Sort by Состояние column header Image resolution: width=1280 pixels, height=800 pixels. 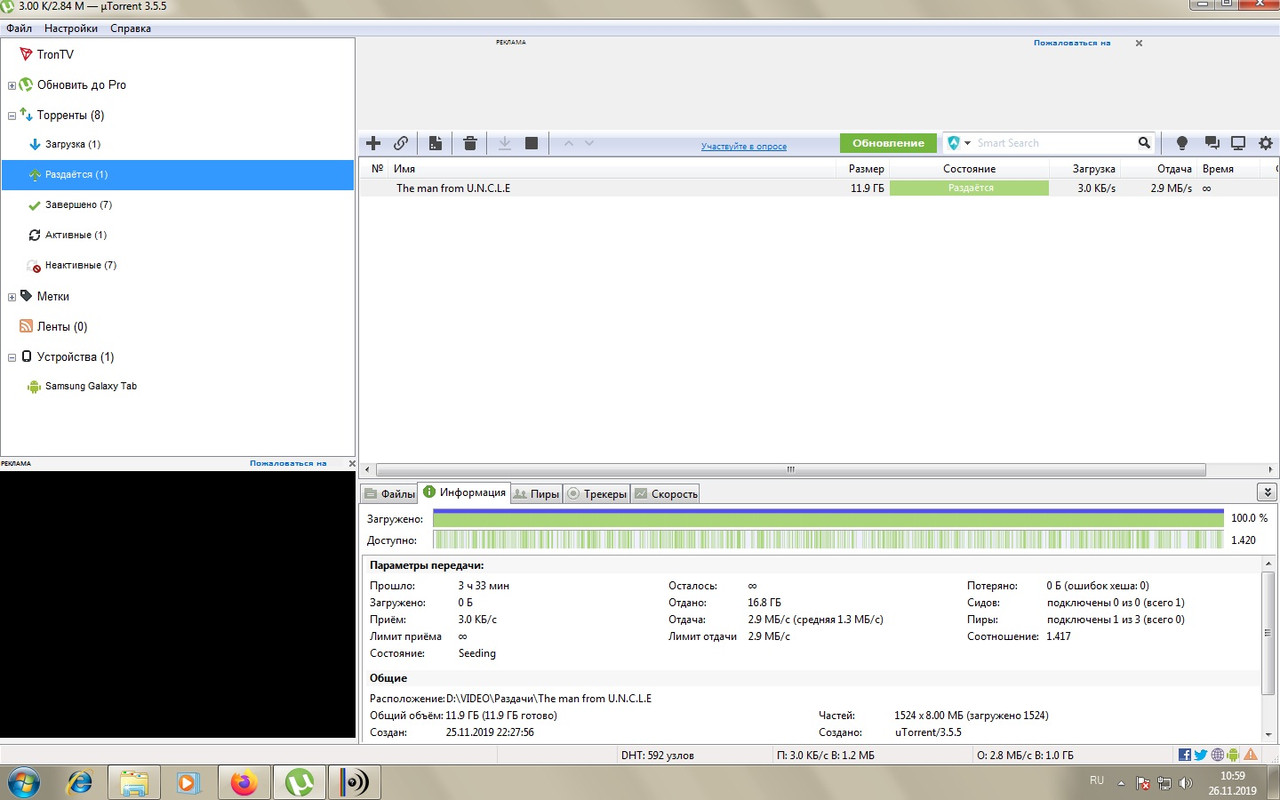pyautogui.click(x=969, y=169)
